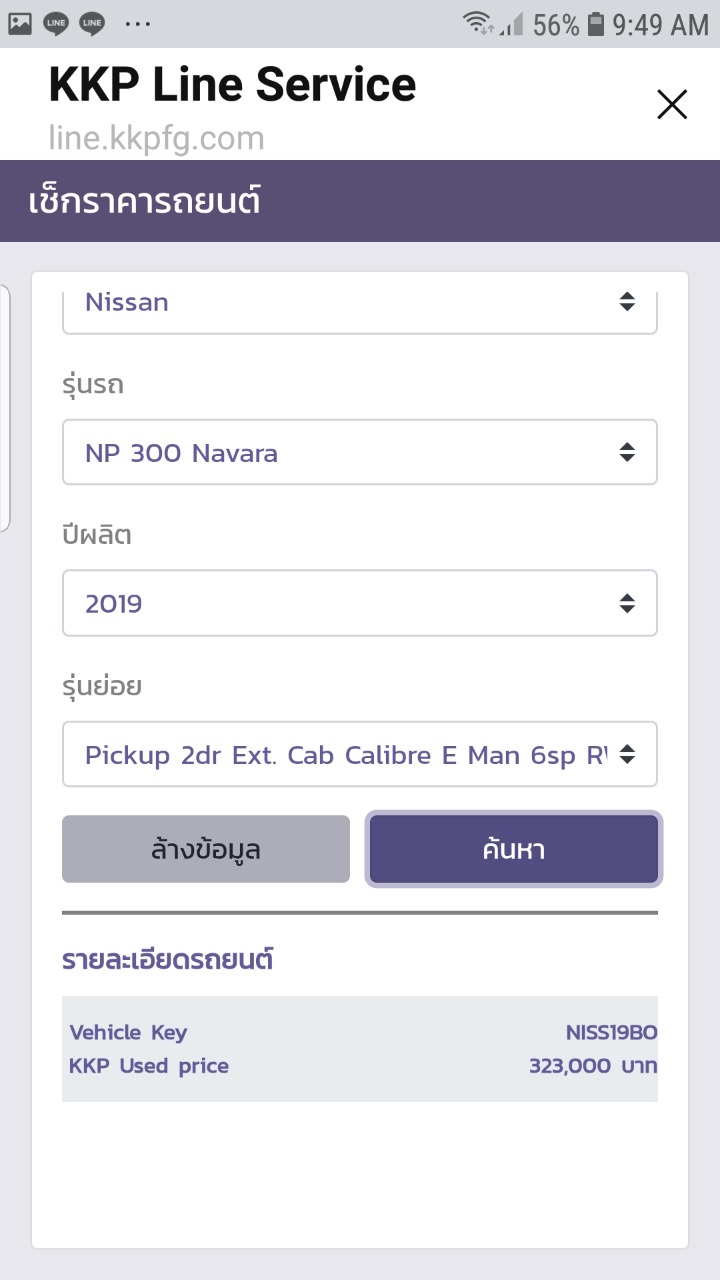Tap the battery icon in status bar
The width and height of the screenshot is (720, 1280).
pos(596,24)
